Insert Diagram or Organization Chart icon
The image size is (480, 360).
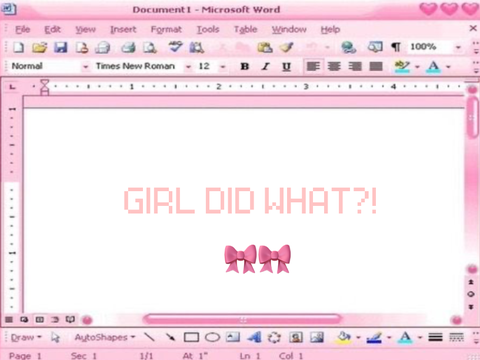click(x=274, y=337)
